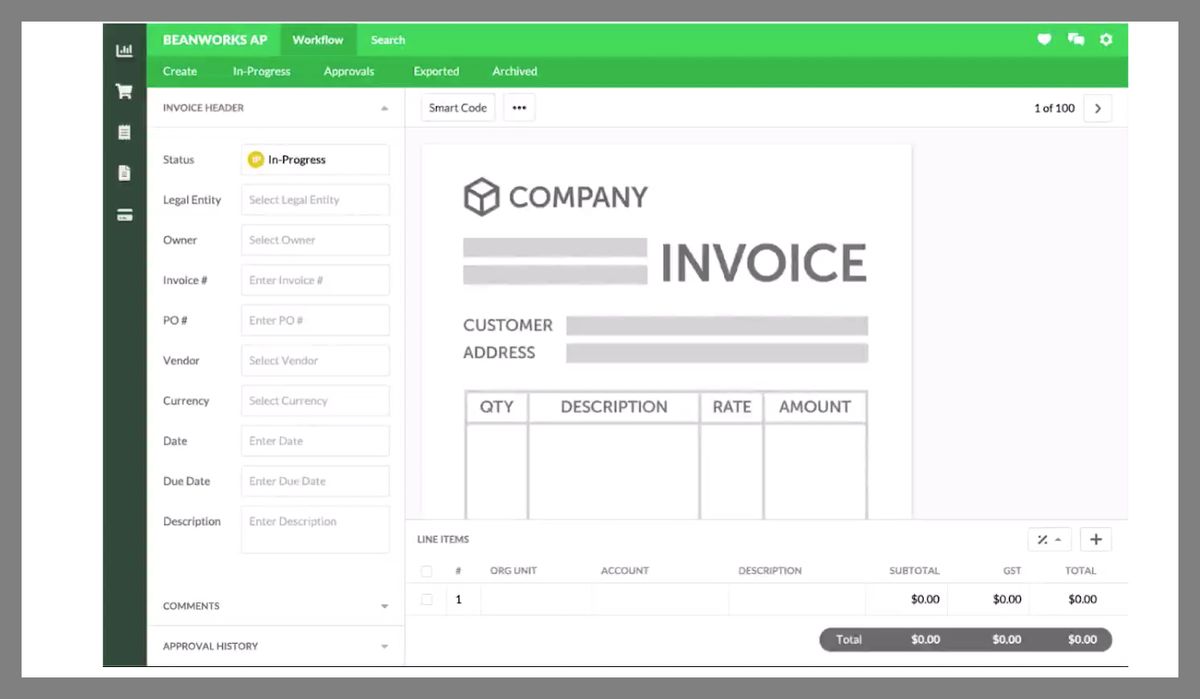The image size is (1200, 699).
Task: Click the Enter Date field
Action: [x=315, y=441]
